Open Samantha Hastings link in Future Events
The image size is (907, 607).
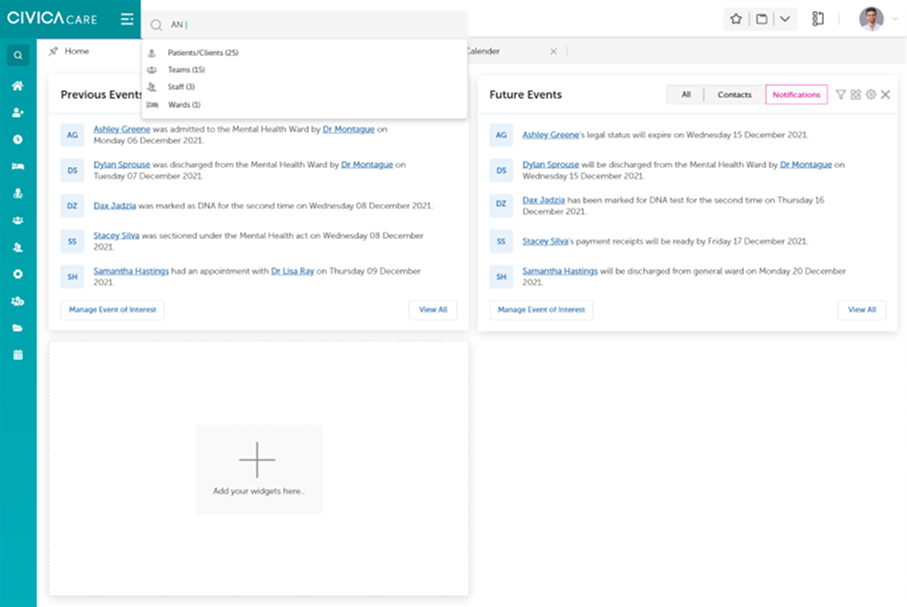559,271
